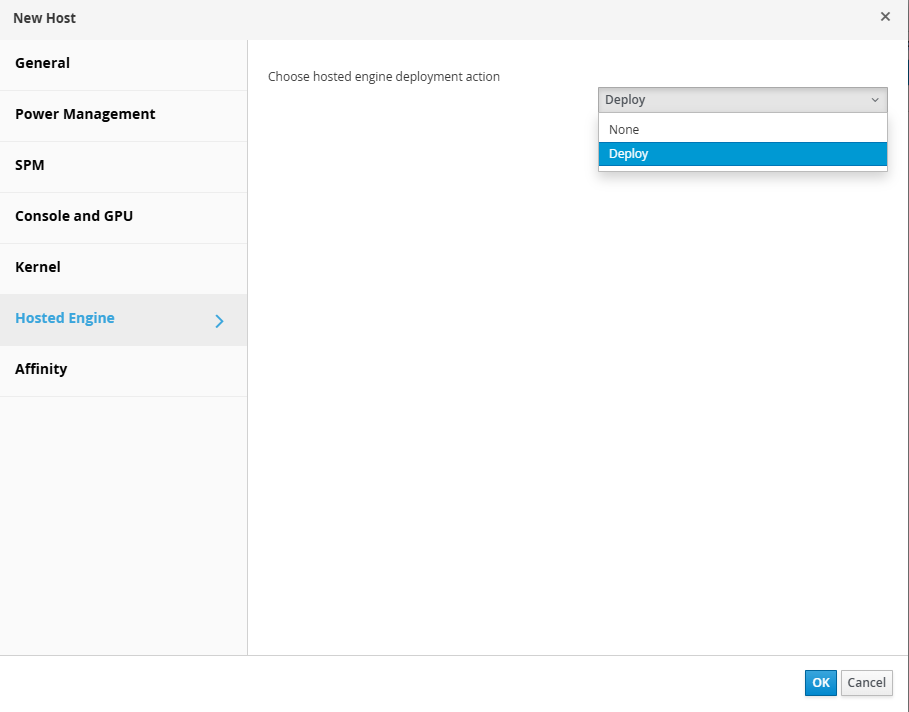
Task: Click the dropdown caret in deployment selector
Action: [875, 100]
